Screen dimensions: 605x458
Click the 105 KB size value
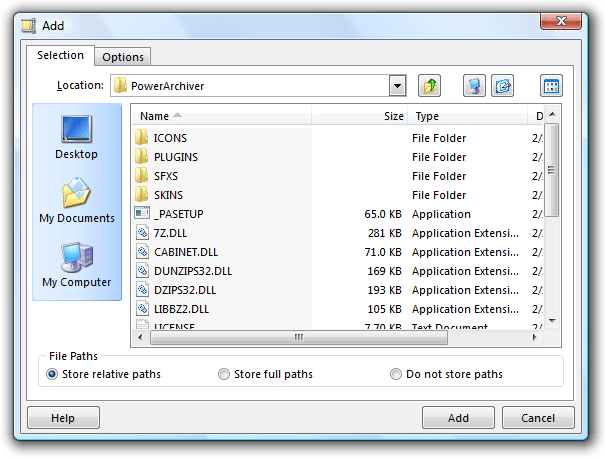click(x=385, y=309)
